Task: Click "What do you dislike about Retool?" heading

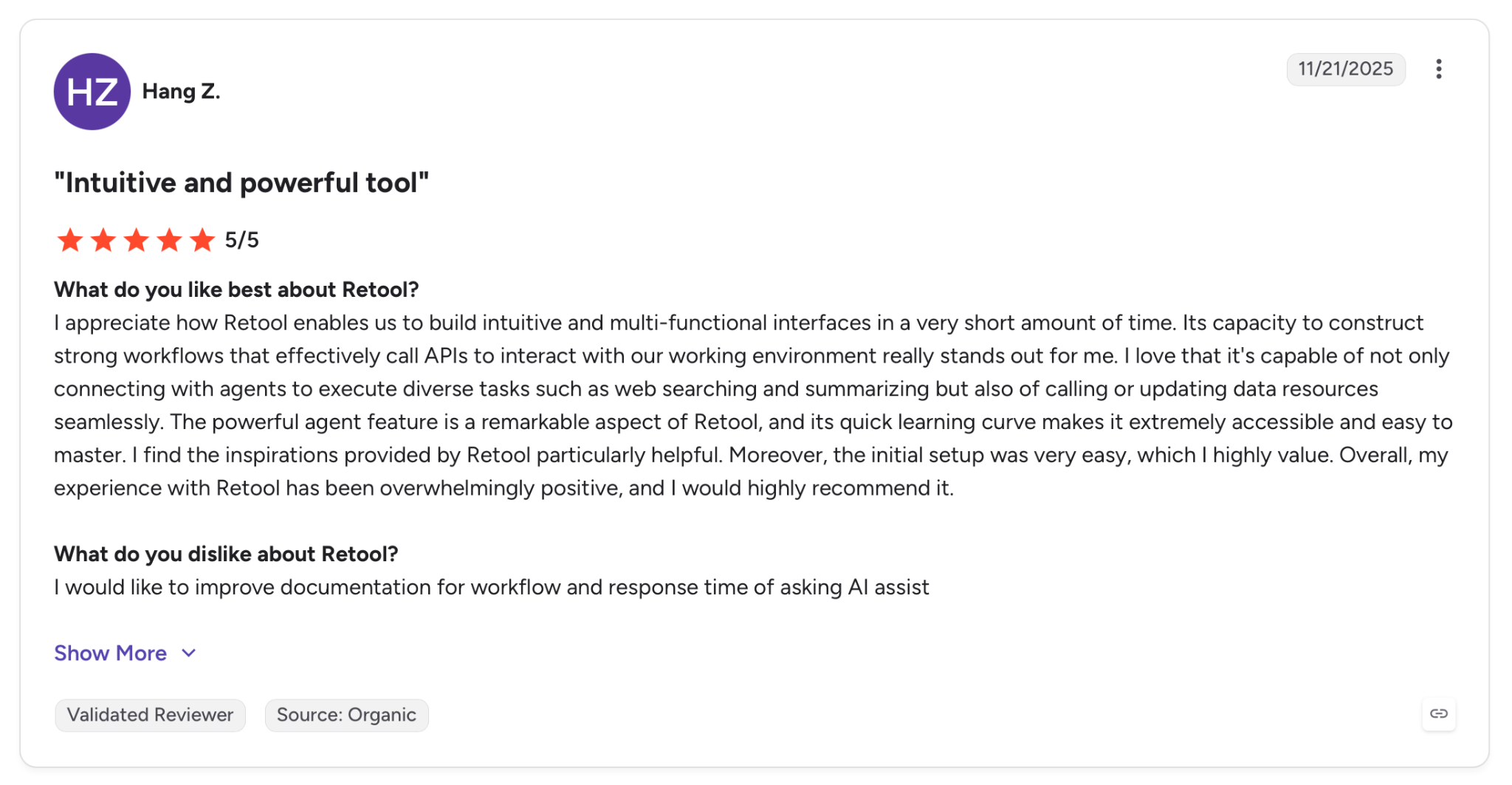Action: (226, 554)
